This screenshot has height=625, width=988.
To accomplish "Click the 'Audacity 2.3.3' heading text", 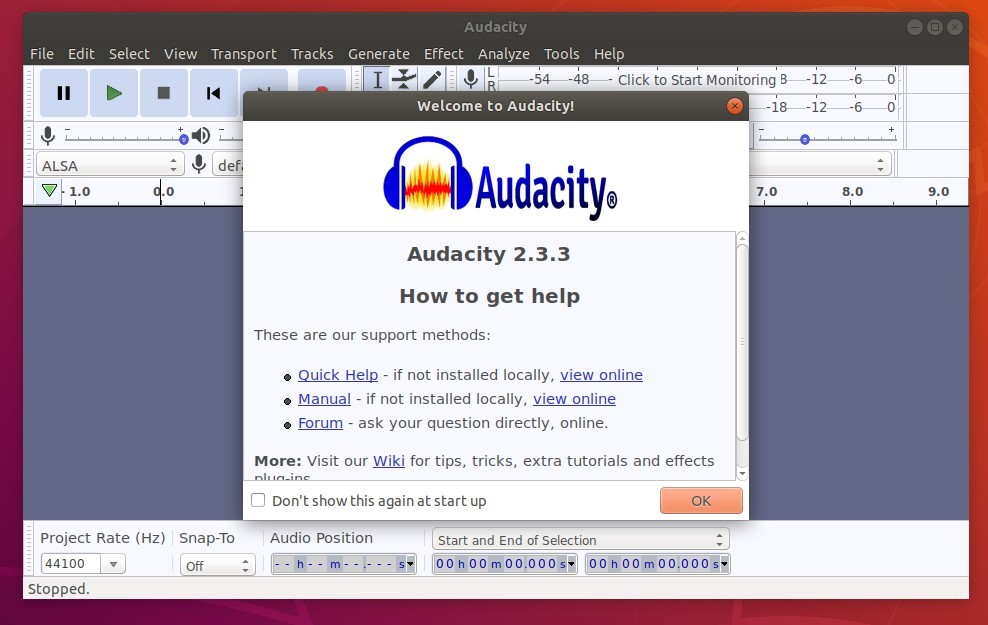I will point(488,254).
